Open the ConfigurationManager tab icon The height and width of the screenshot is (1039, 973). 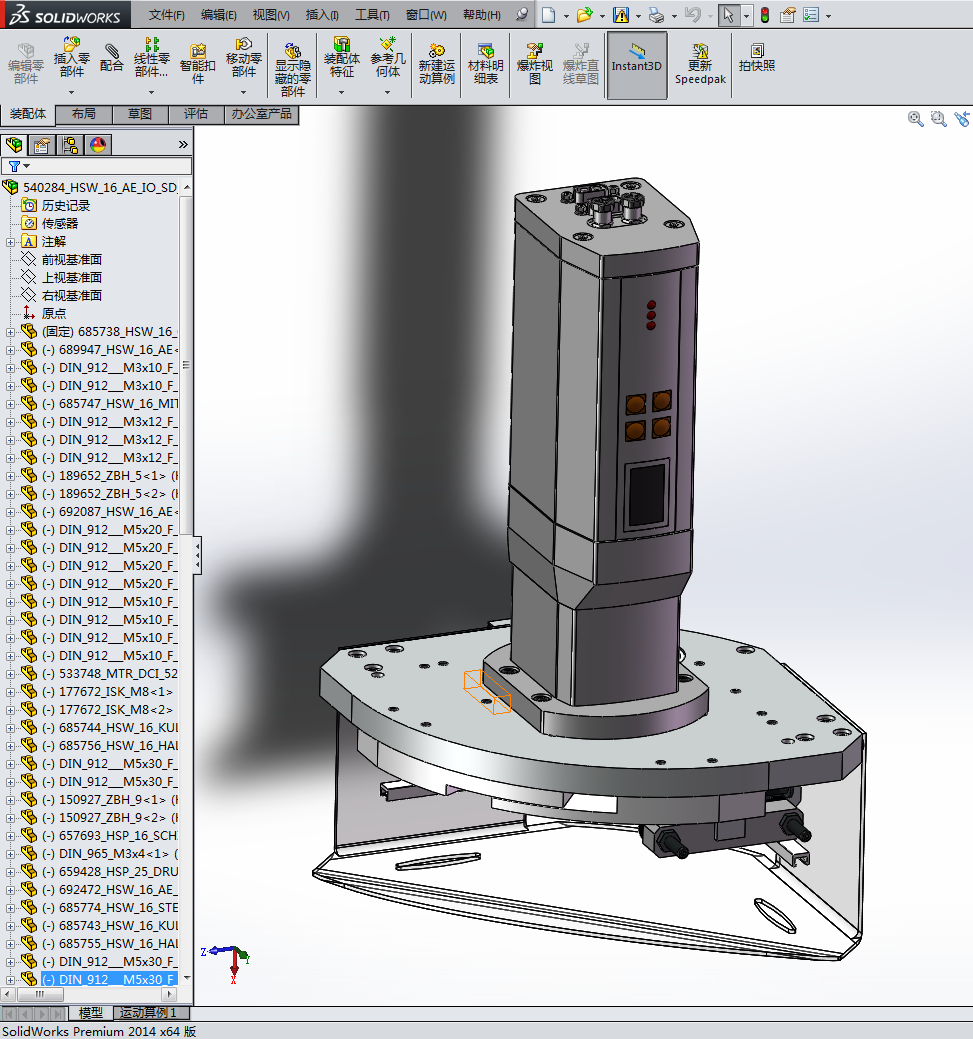[x=70, y=145]
